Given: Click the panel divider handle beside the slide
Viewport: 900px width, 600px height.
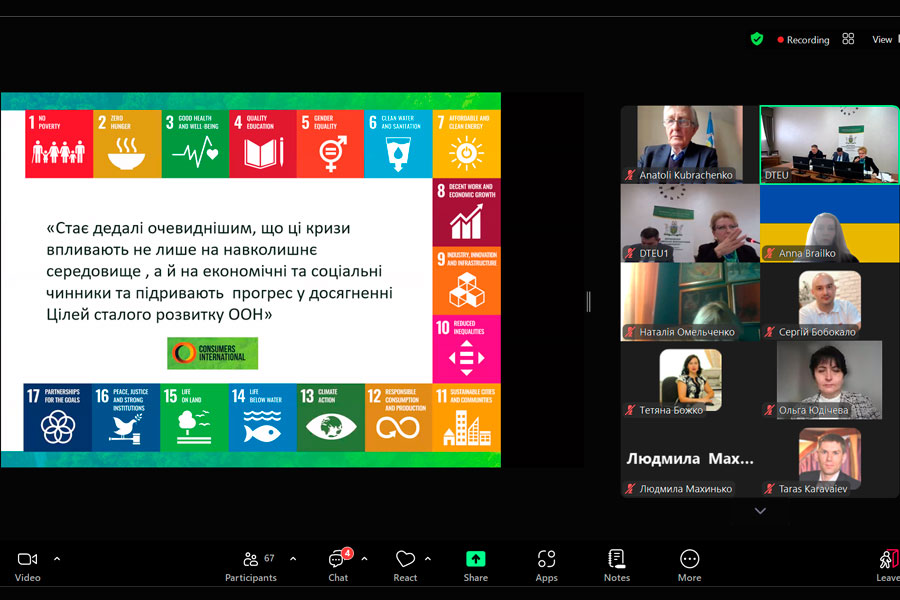Looking at the screenshot, I should [x=588, y=301].
